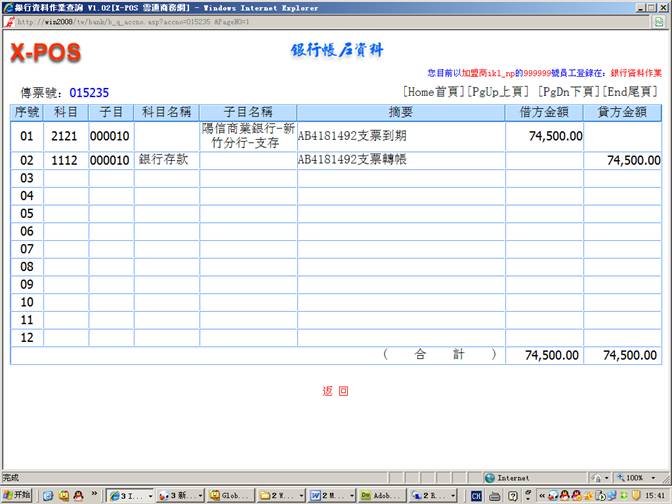
Task: Click the 返回 return link
Action: tap(335, 391)
